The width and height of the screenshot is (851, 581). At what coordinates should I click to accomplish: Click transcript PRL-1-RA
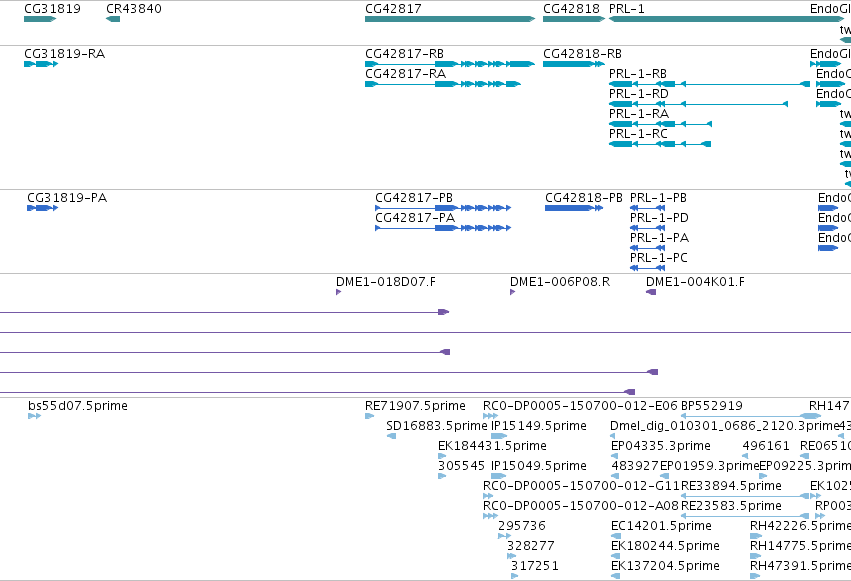639,114
